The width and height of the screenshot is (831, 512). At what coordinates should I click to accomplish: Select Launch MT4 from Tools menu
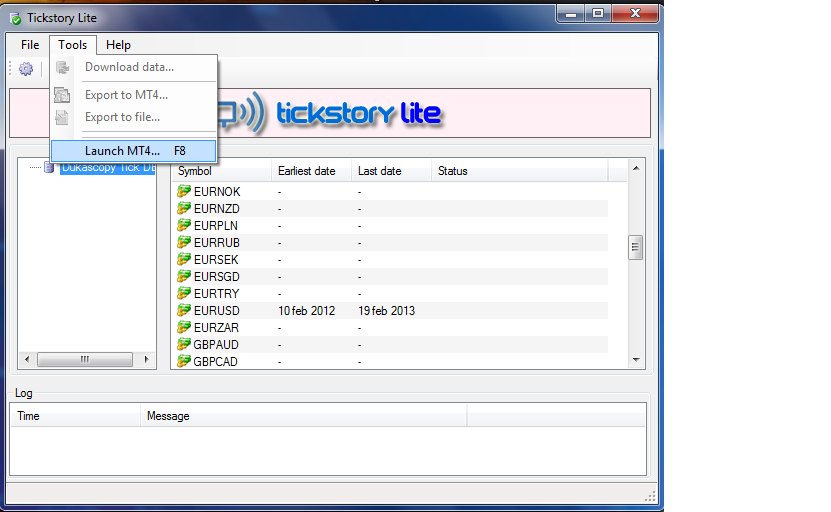click(x=134, y=151)
